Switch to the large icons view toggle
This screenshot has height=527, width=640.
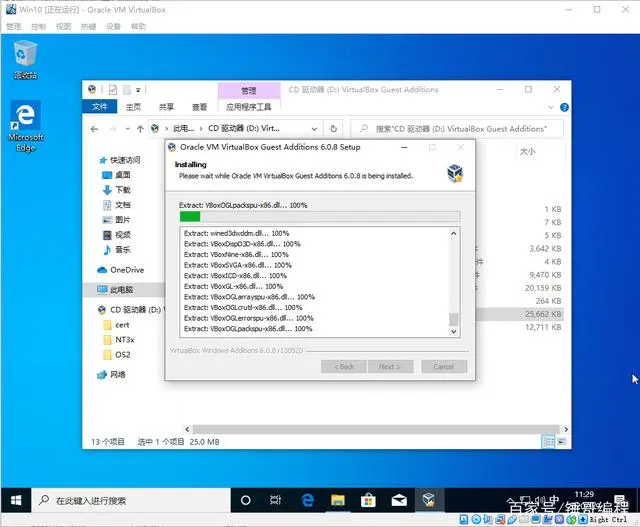562,442
